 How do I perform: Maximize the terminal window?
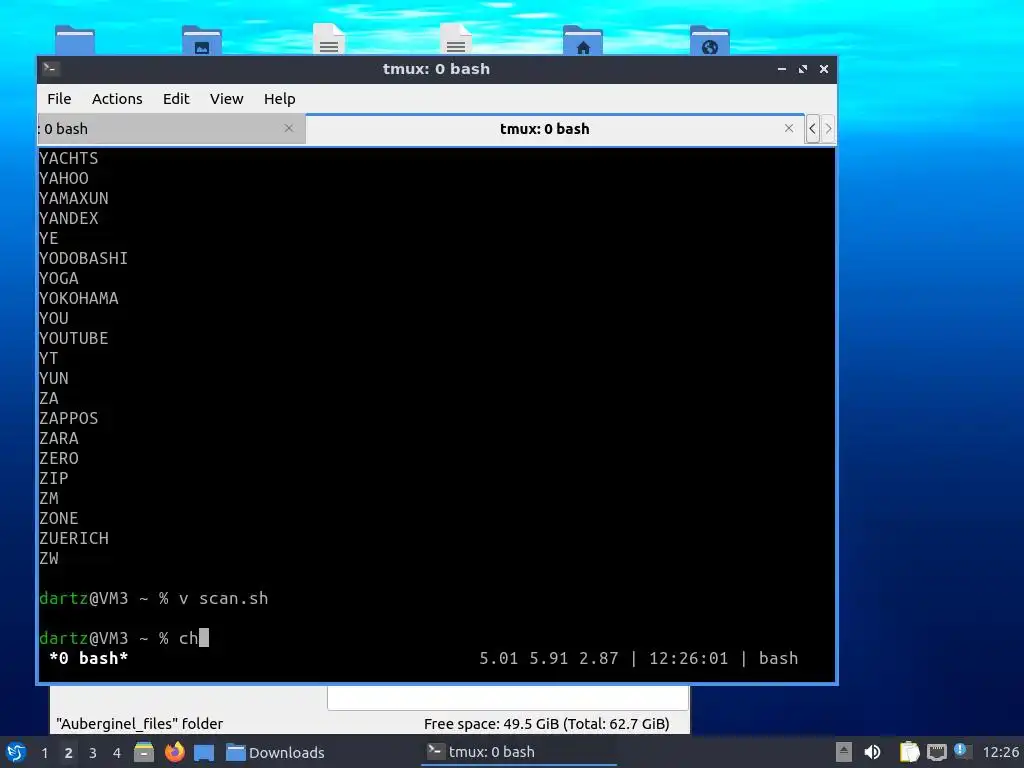[x=803, y=69]
